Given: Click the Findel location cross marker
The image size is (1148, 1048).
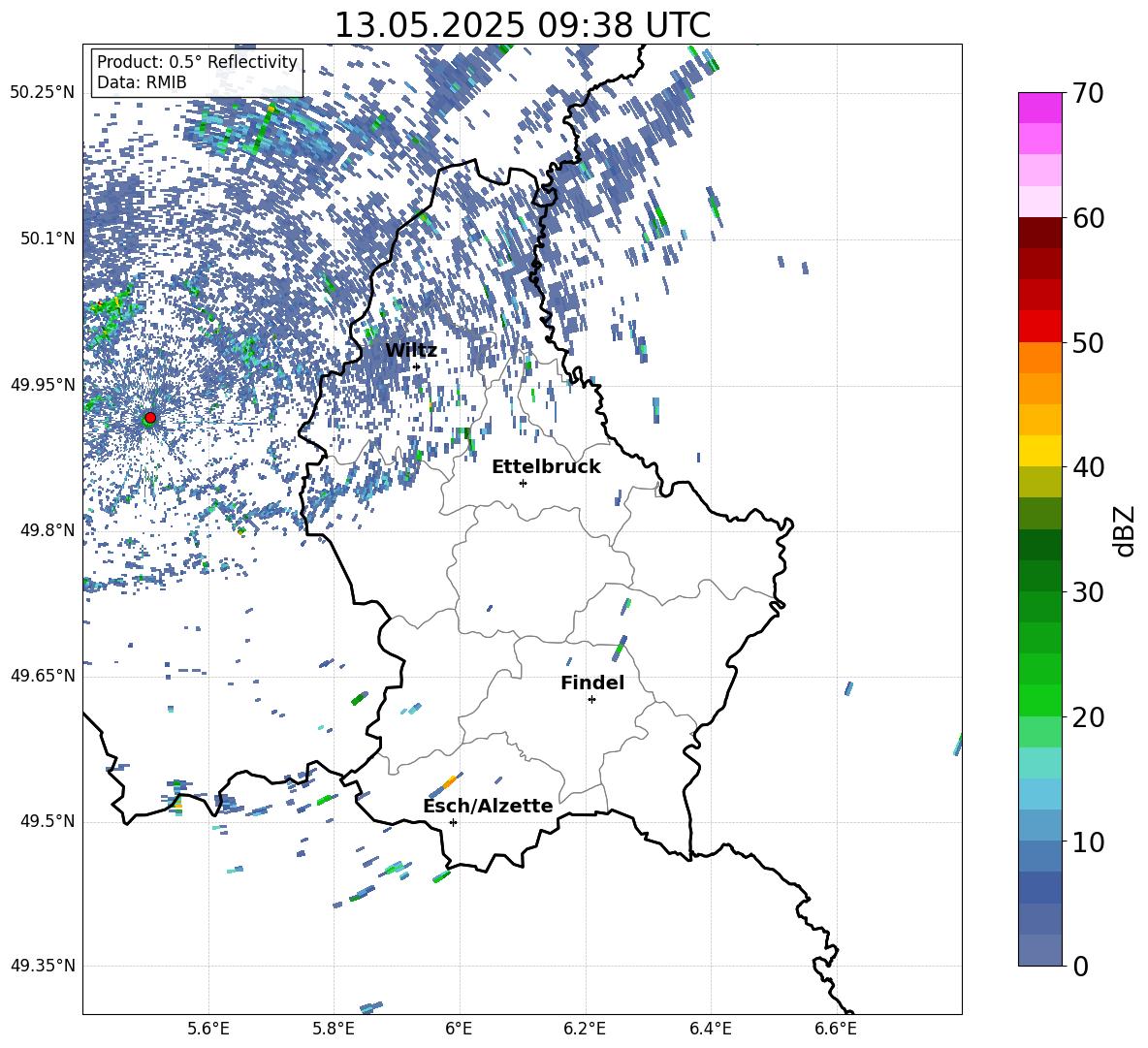Looking at the screenshot, I should point(591,700).
